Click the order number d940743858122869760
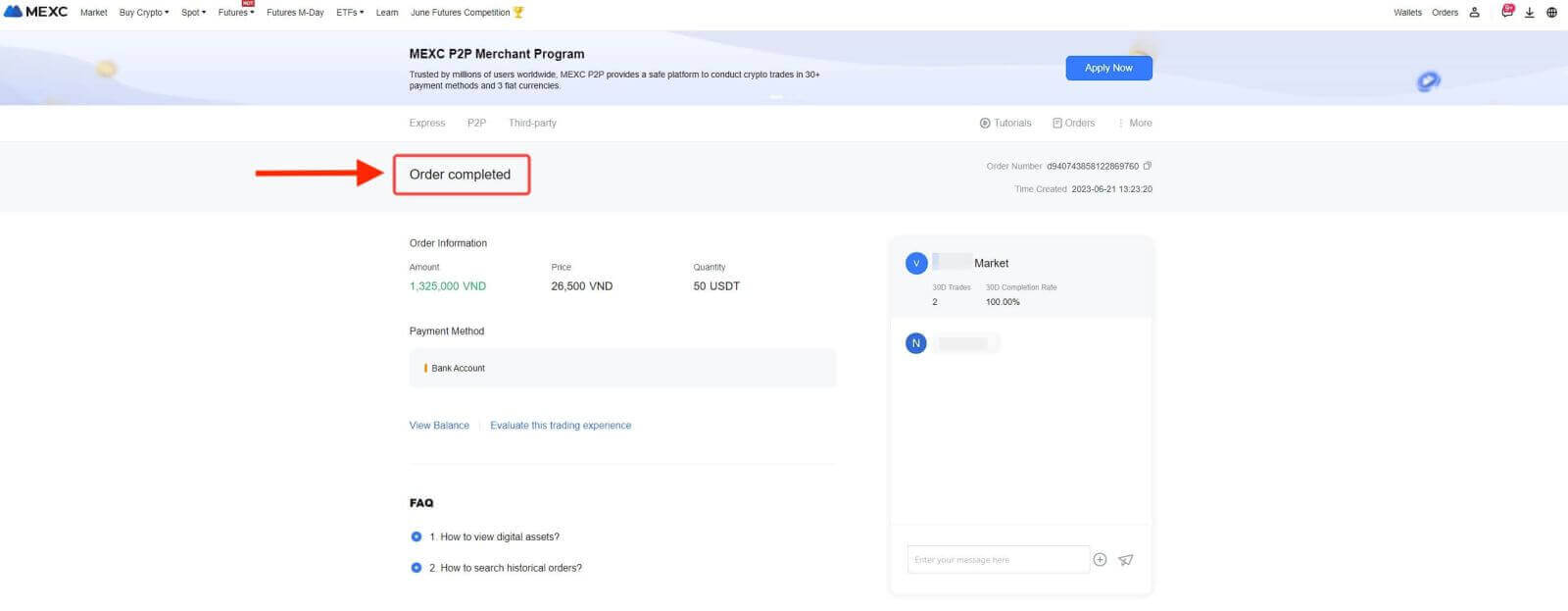 click(x=1093, y=166)
